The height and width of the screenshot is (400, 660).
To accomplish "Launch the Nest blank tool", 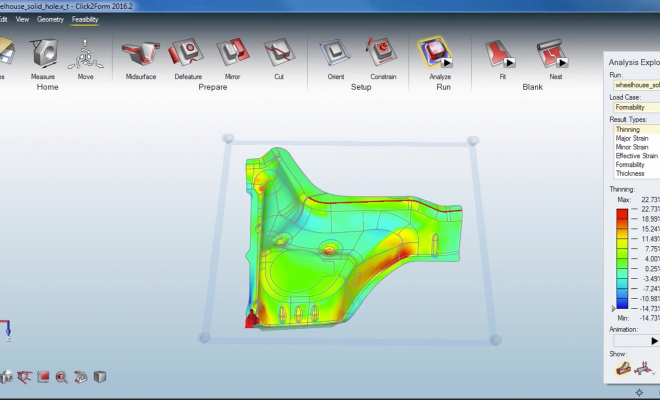I will pyautogui.click(x=548, y=54).
